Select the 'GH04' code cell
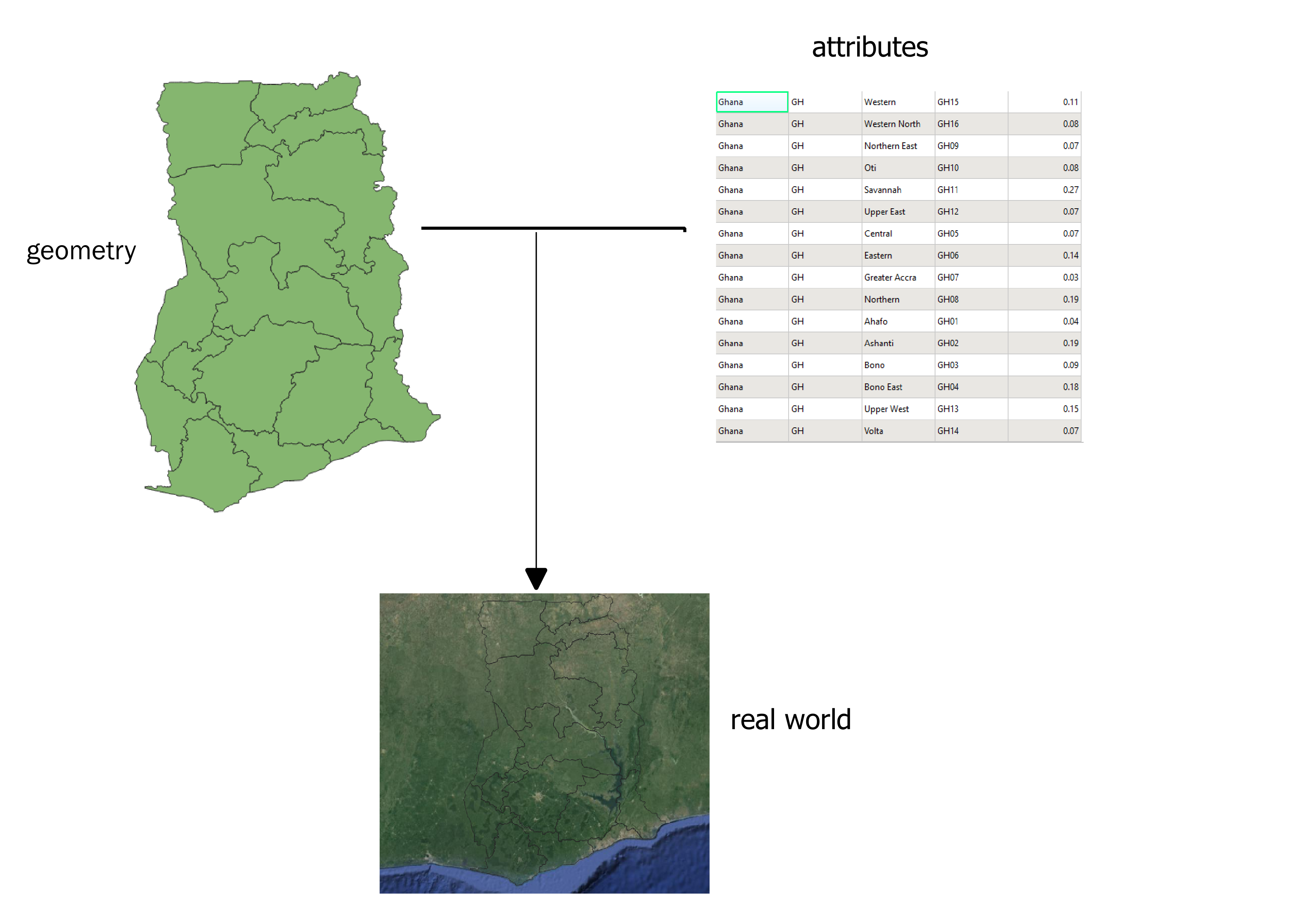The height and width of the screenshot is (924, 1307). pyautogui.click(x=971, y=387)
